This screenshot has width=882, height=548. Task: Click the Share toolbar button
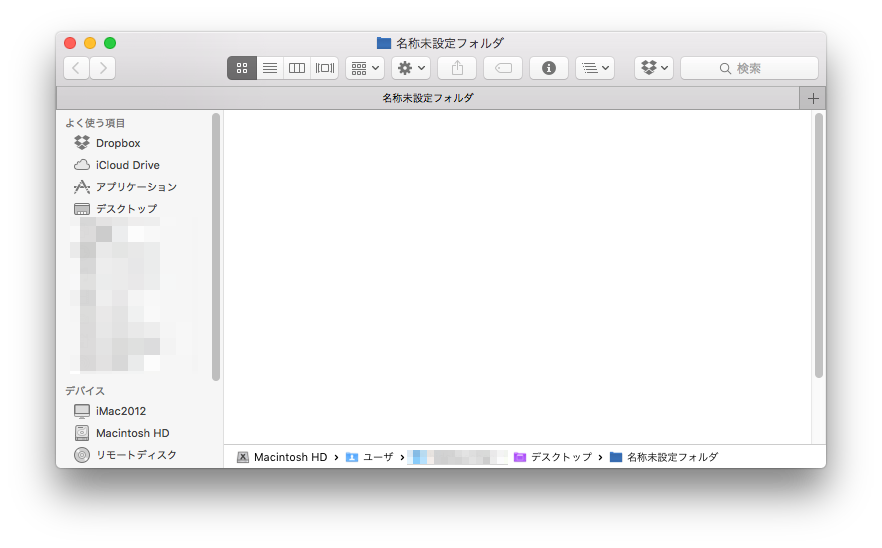(457, 68)
